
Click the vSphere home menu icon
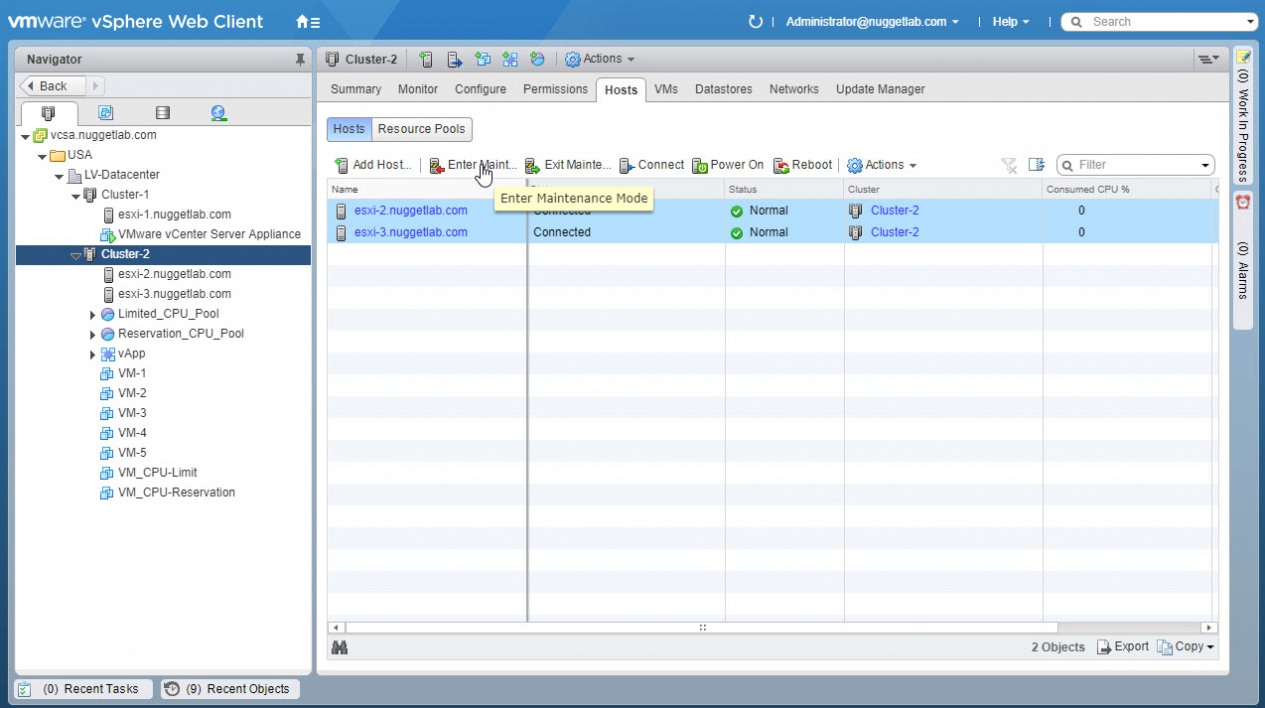(308, 22)
